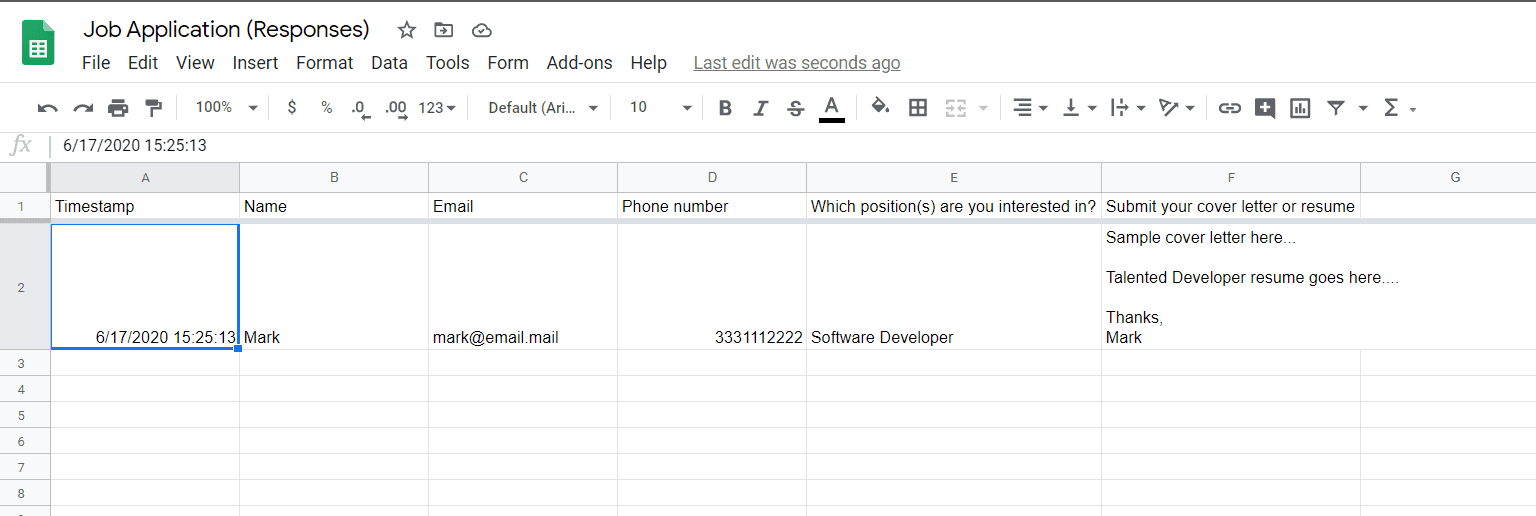
Task: Toggle bold formatting
Action: tap(725, 108)
